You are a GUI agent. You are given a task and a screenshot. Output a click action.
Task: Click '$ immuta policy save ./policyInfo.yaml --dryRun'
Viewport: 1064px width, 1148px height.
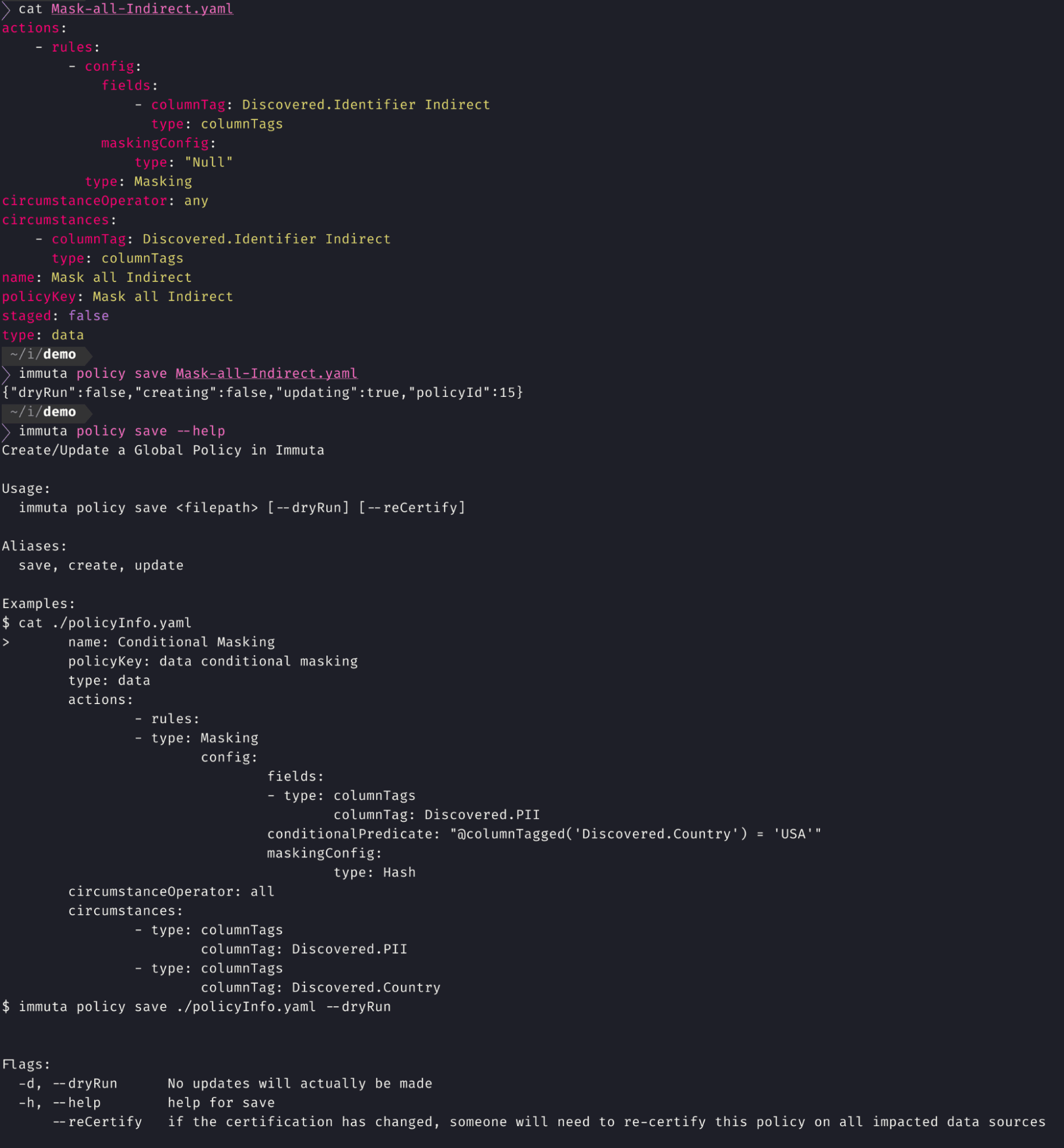coord(196,1007)
